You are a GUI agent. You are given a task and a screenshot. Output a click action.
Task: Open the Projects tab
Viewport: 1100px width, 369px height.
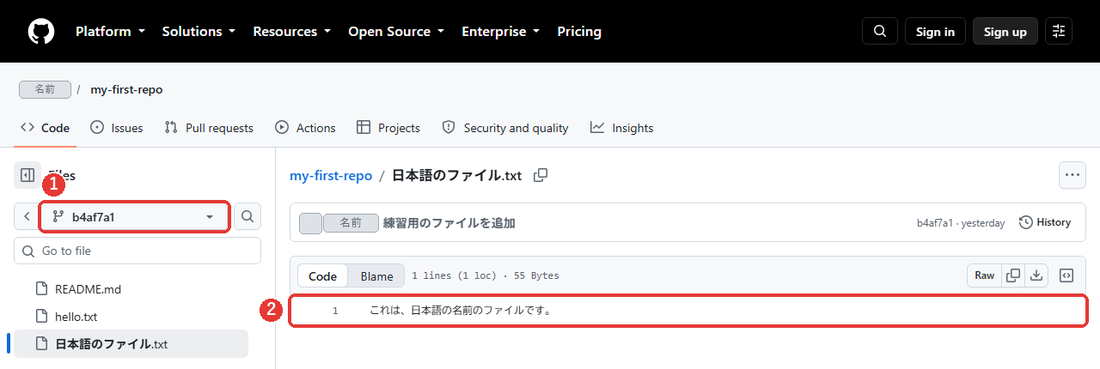[x=388, y=128]
